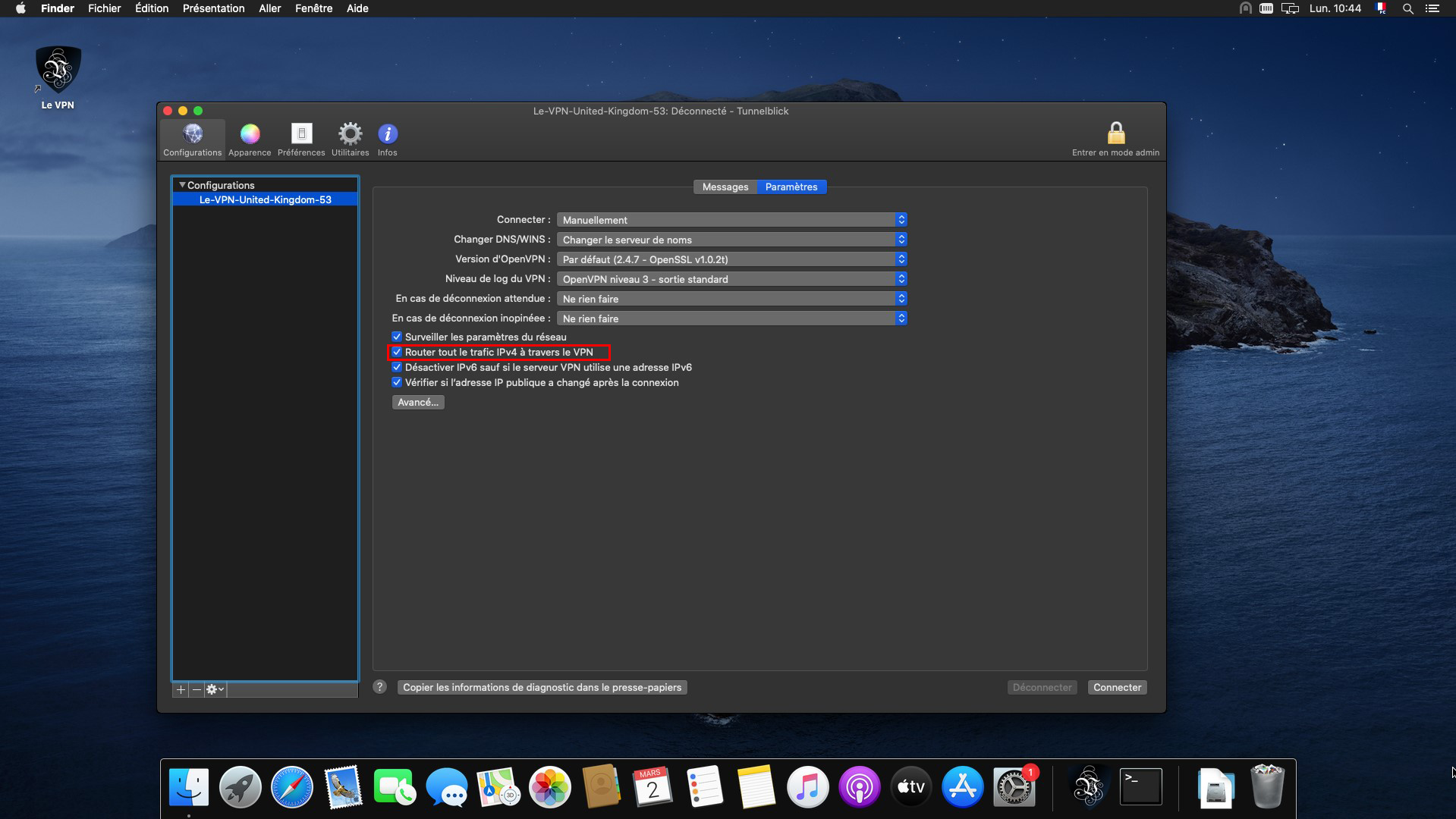Switch to the Paramètres tab
Screen dimensions: 1456x819
(x=791, y=187)
